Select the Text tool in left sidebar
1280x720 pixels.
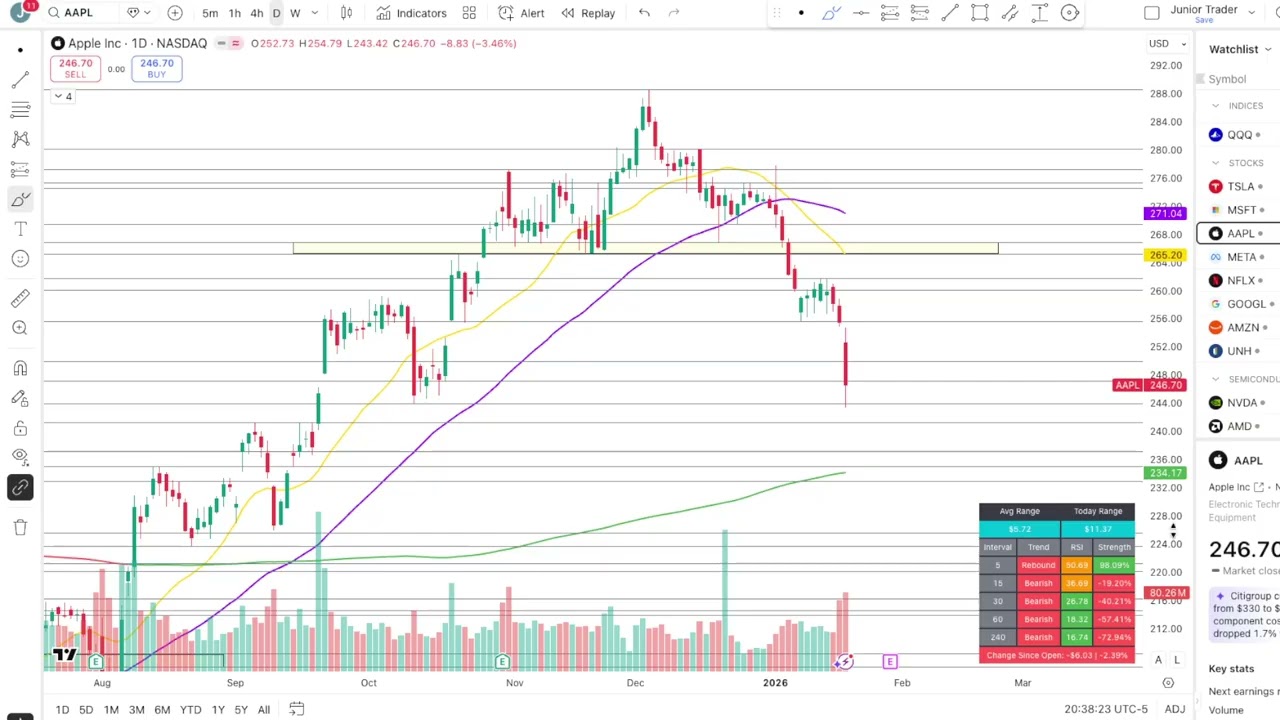(20, 229)
